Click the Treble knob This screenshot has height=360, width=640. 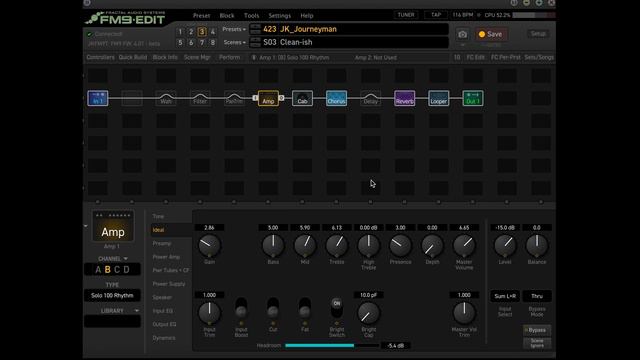coord(337,245)
